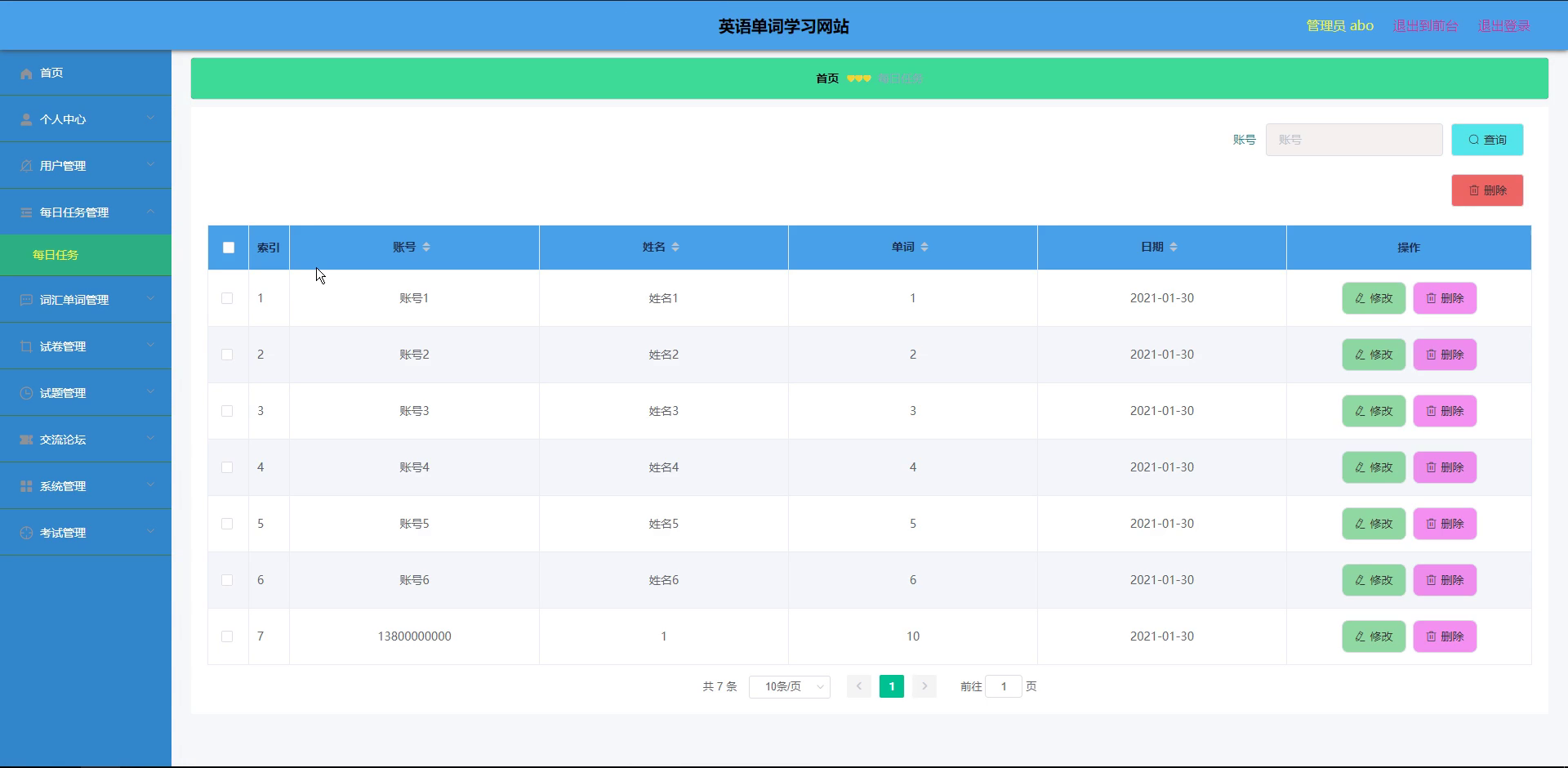This screenshot has height=768, width=1568.
Task: Expand the 试卷管理 menu chevron
Action: [150, 346]
